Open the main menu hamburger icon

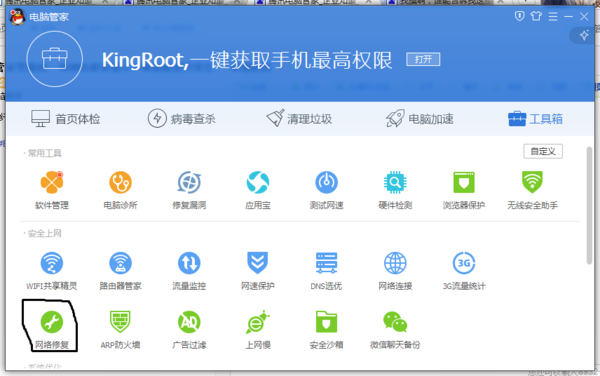coord(553,16)
